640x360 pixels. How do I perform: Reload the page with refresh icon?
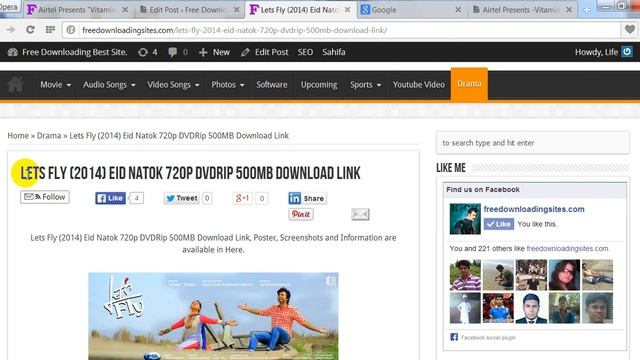[30, 30]
